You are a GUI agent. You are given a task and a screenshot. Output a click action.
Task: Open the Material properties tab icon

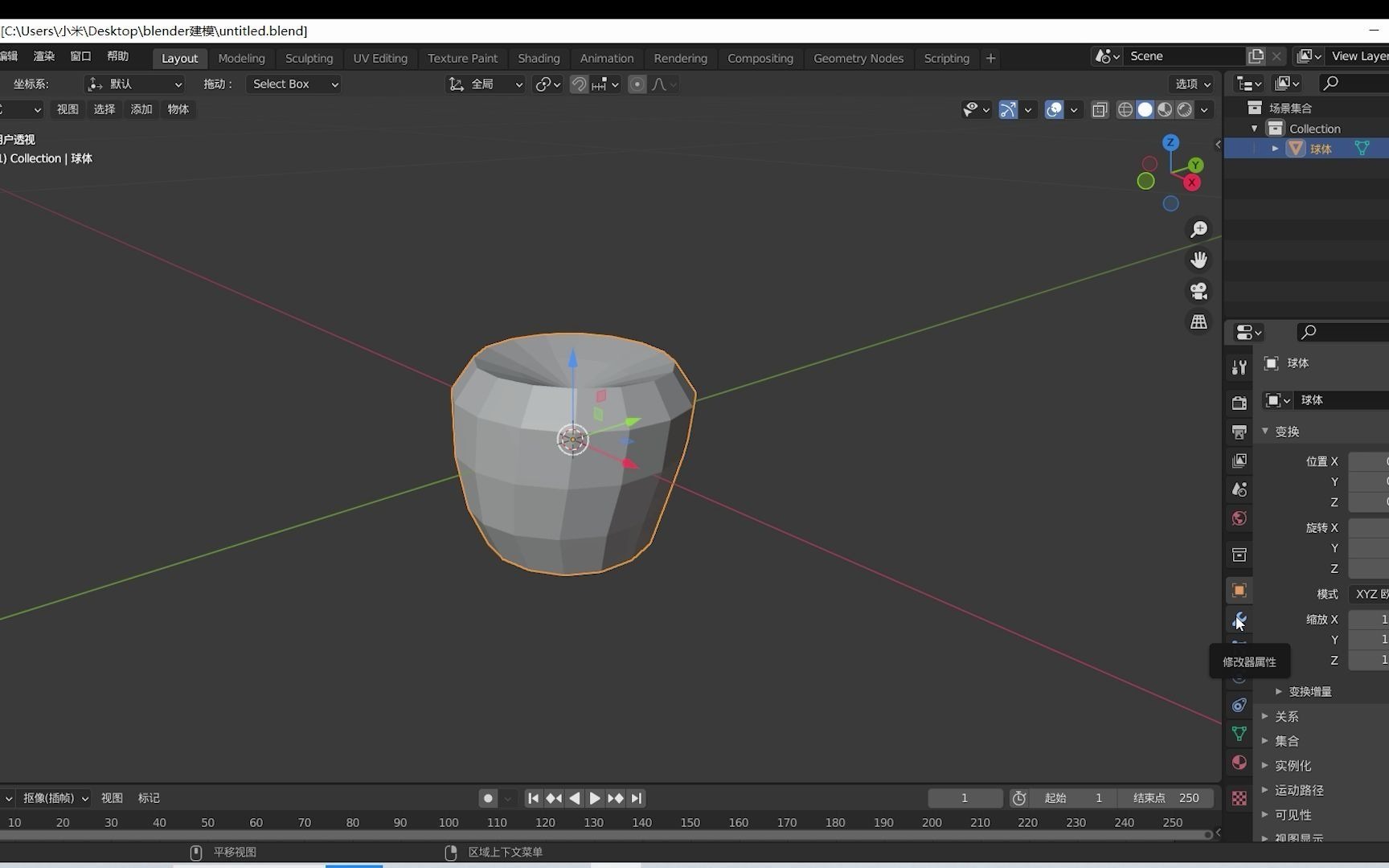(1239, 762)
